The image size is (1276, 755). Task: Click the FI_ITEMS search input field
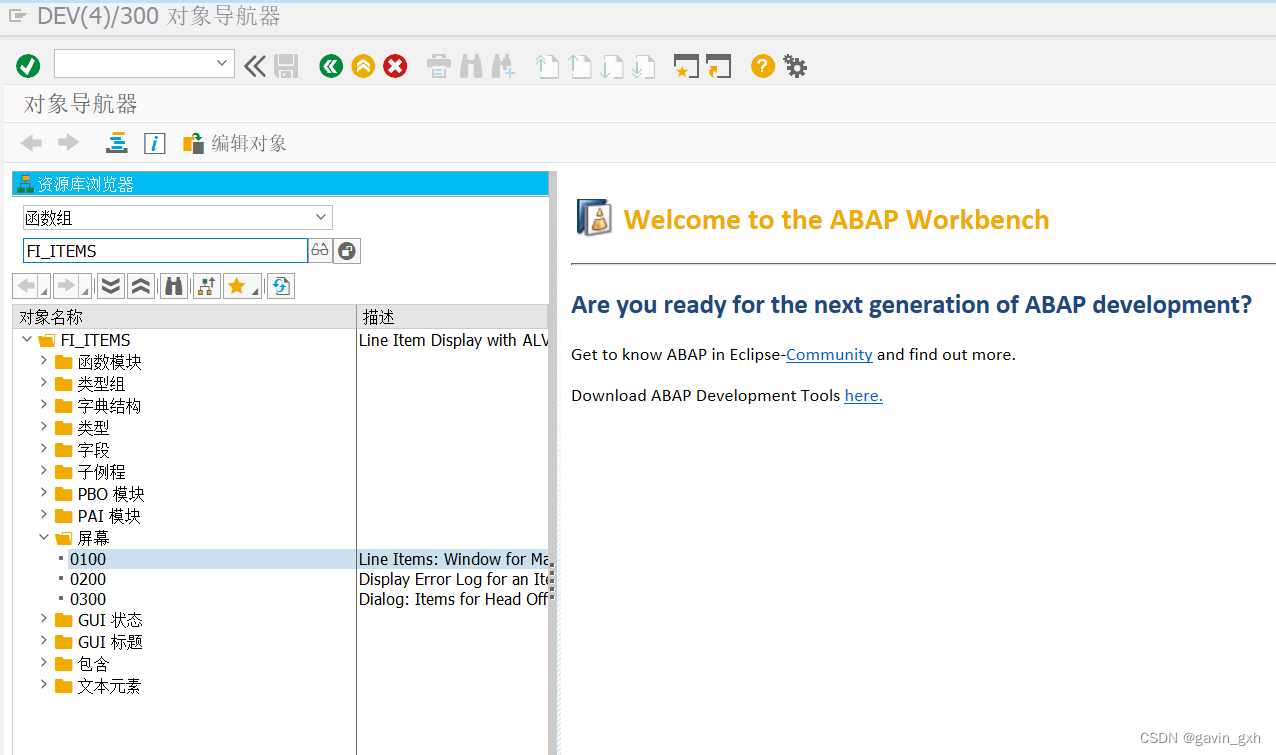tap(165, 250)
